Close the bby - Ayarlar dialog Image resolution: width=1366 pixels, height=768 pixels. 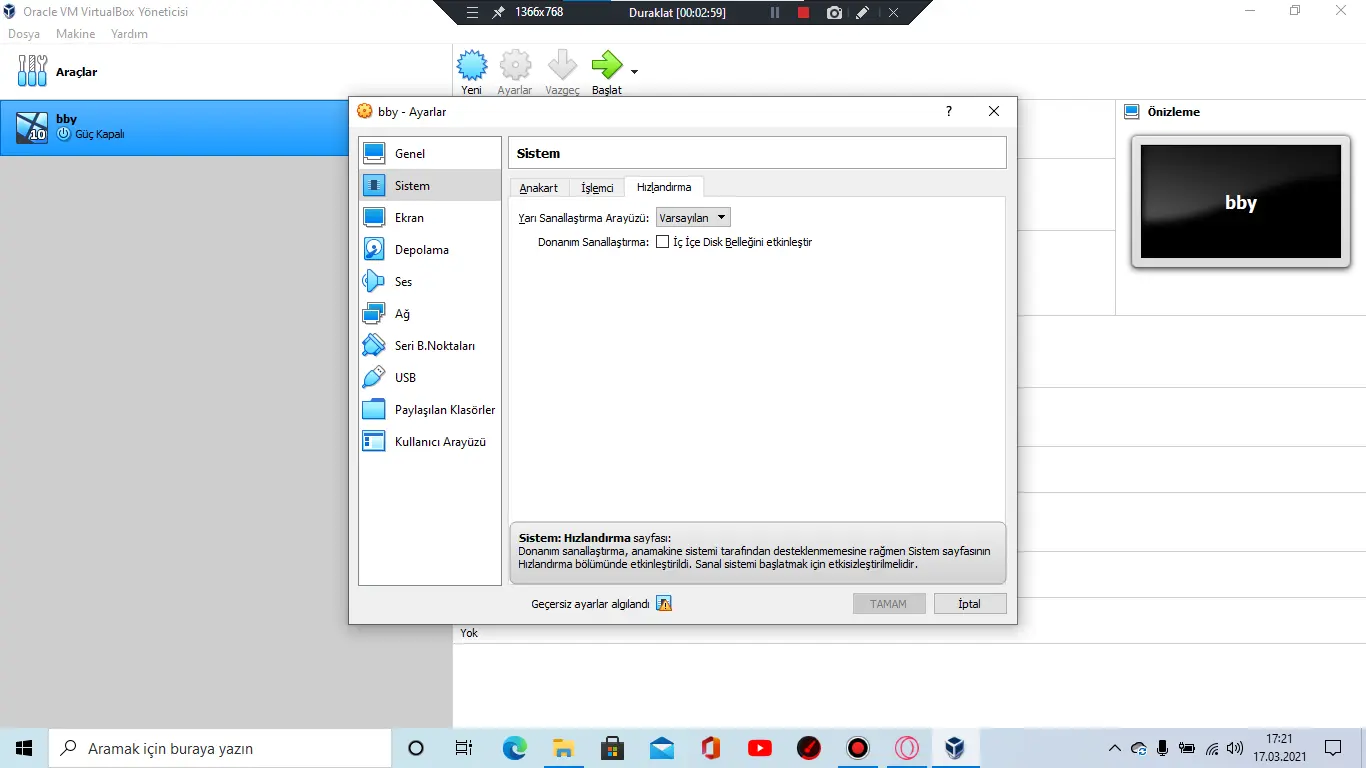point(994,112)
